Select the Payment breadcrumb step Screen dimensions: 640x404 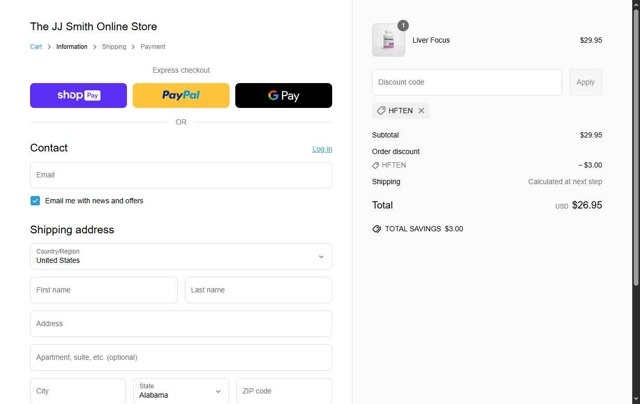[153, 47]
